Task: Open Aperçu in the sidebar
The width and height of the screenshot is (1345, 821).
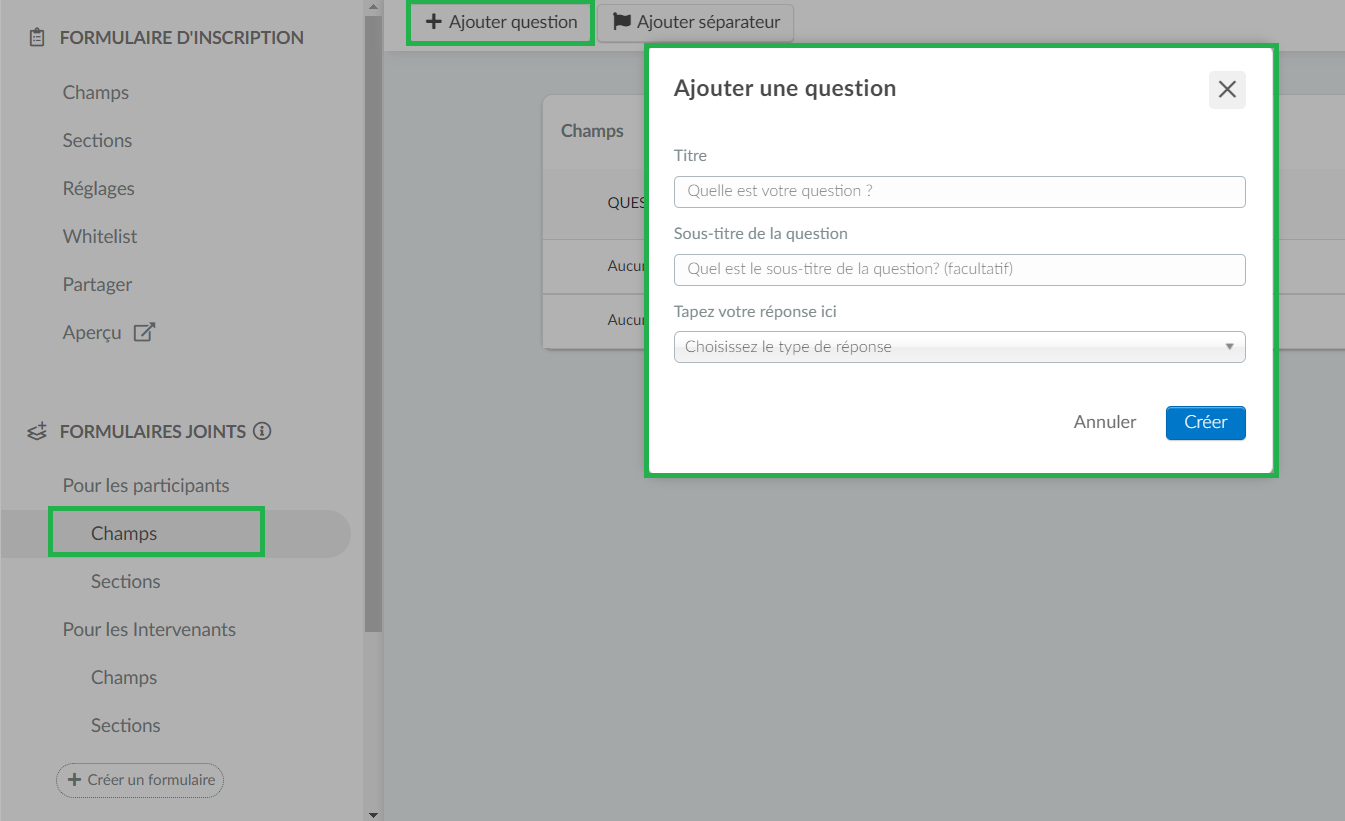Action: 92,333
